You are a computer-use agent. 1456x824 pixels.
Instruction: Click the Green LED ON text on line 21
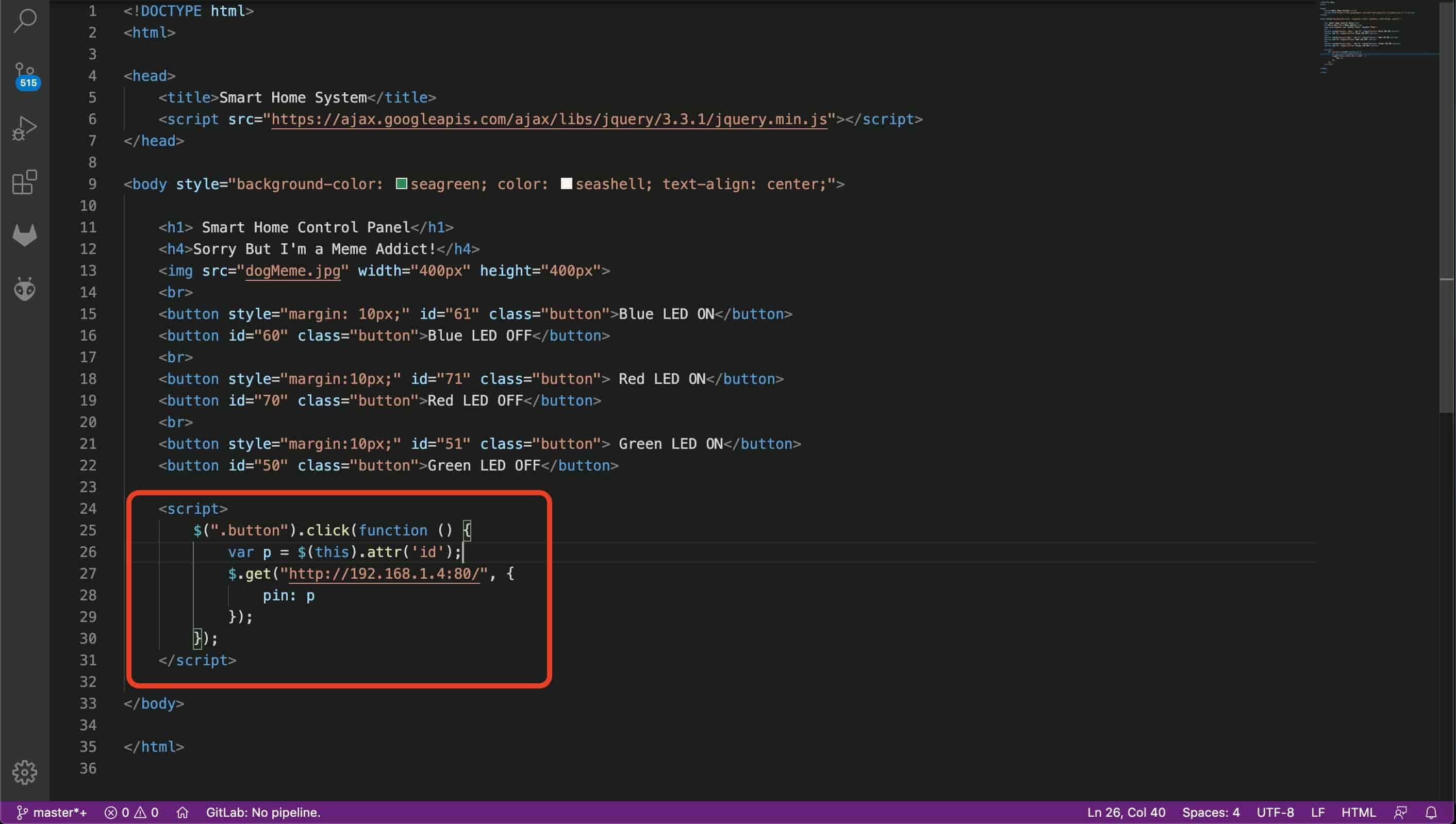(x=671, y=444)
